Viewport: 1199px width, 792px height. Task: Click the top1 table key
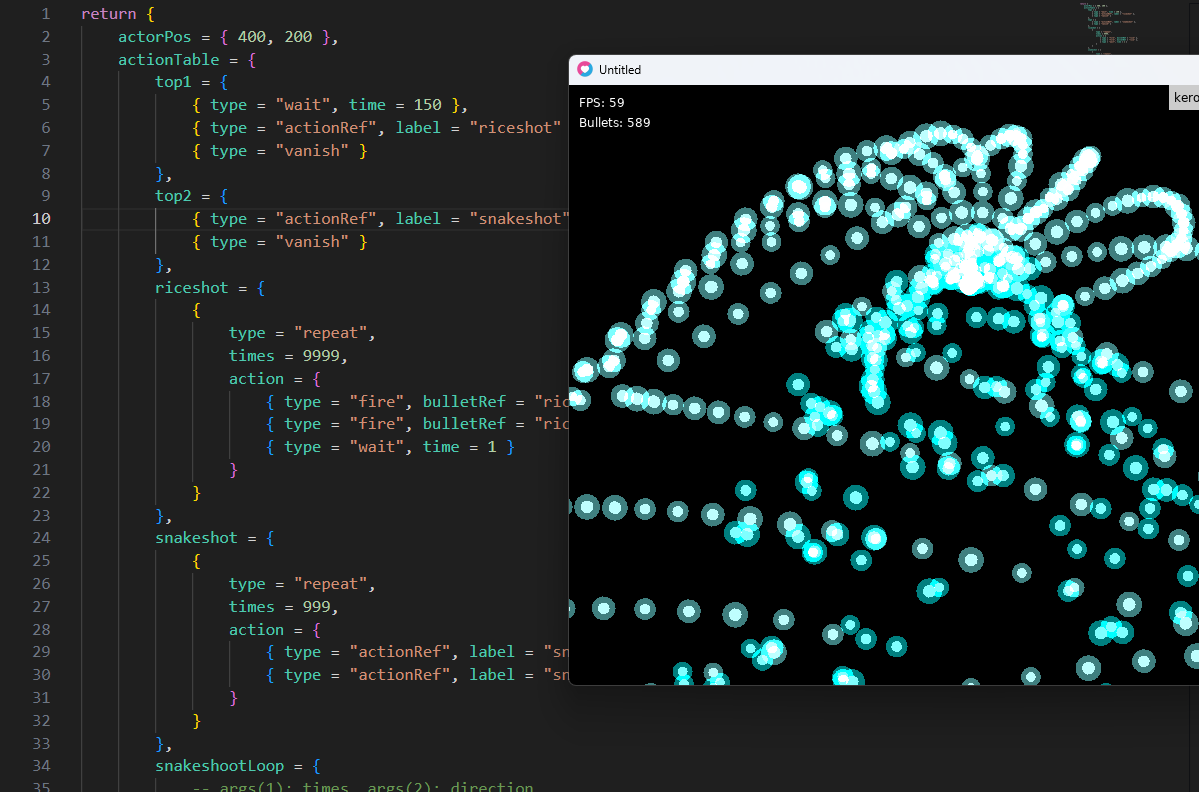click(176, 82)
